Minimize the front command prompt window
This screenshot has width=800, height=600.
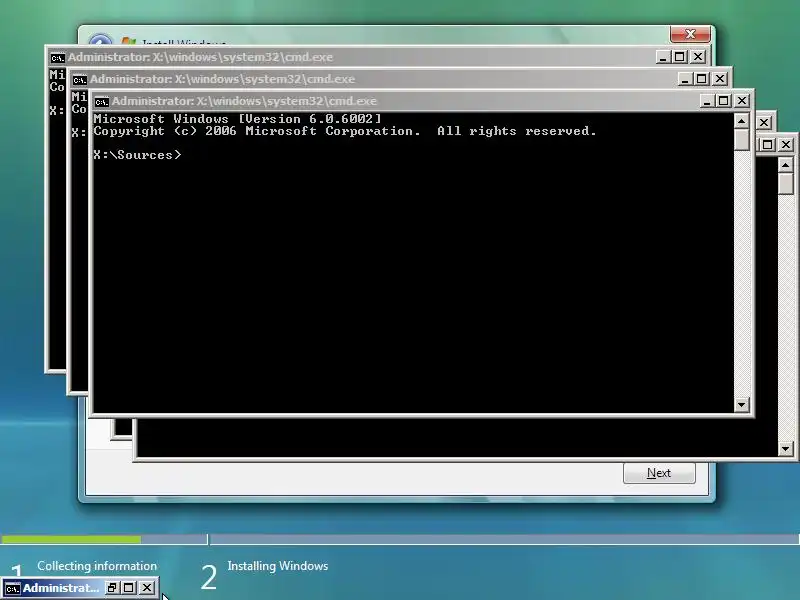click(707, 101)
